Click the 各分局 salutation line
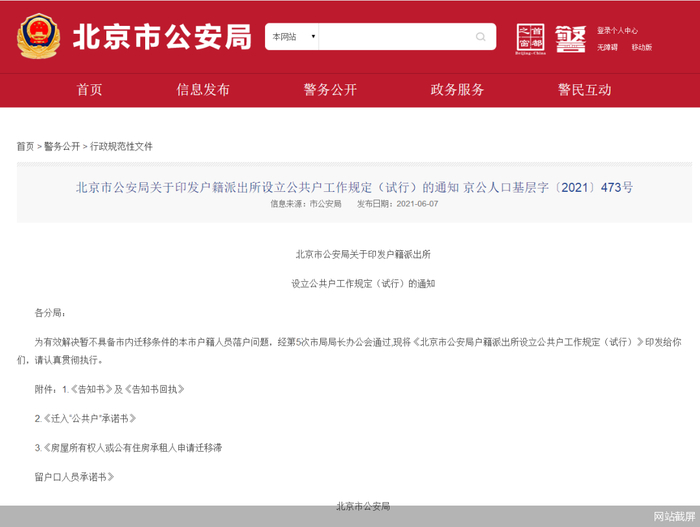This screenshot has width=700, height=527. coord(50,313)
